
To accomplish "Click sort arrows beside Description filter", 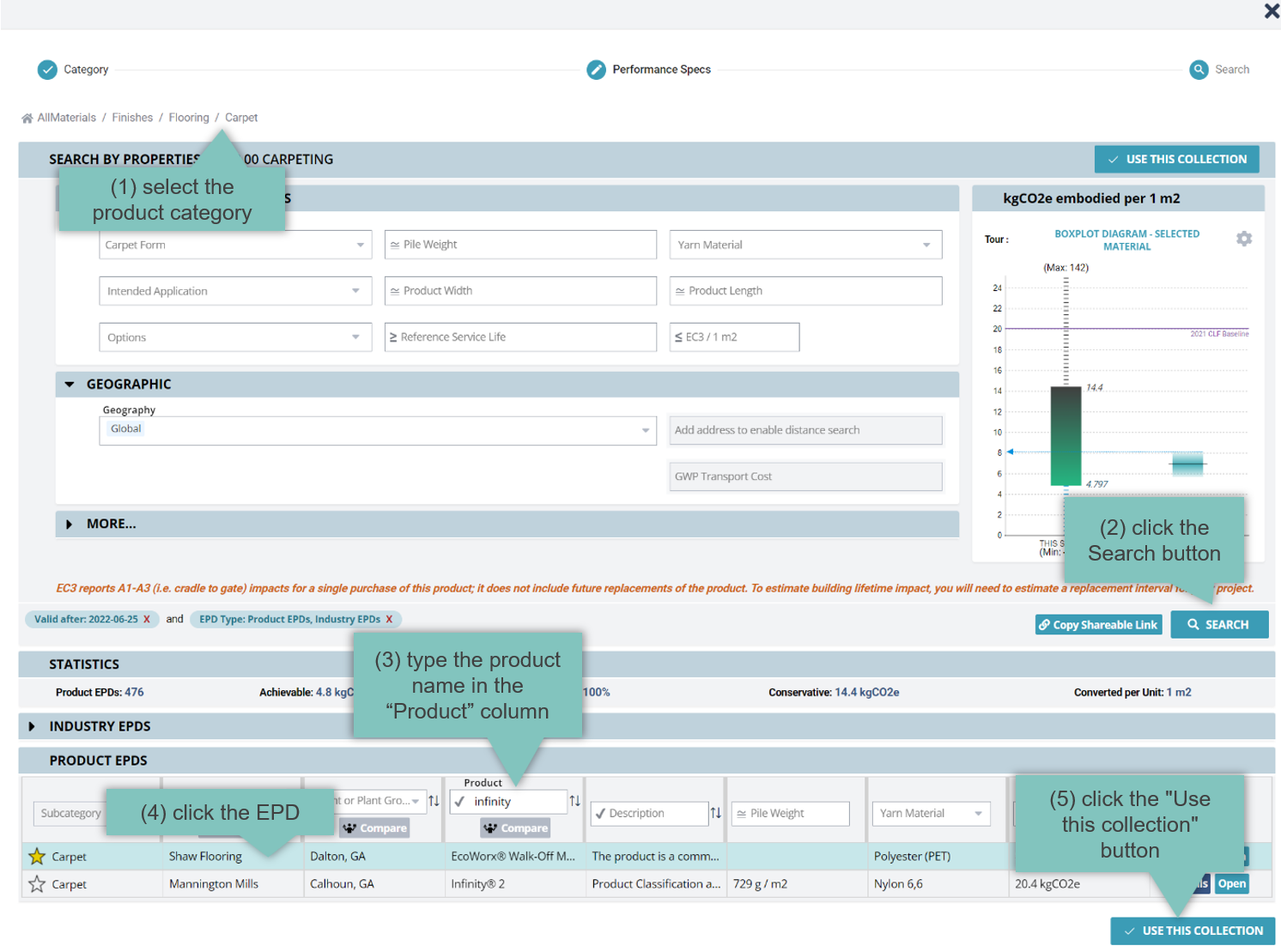I will tap(715, 813).
